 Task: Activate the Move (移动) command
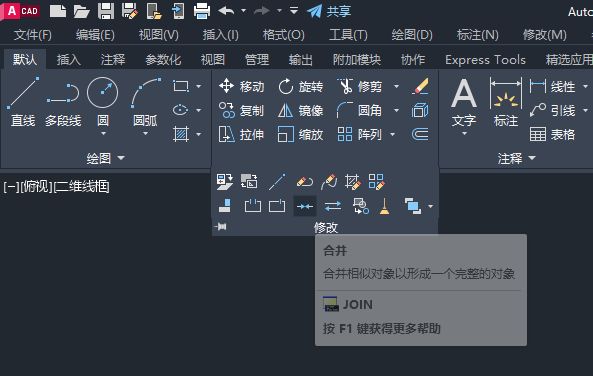pos(241,86)
